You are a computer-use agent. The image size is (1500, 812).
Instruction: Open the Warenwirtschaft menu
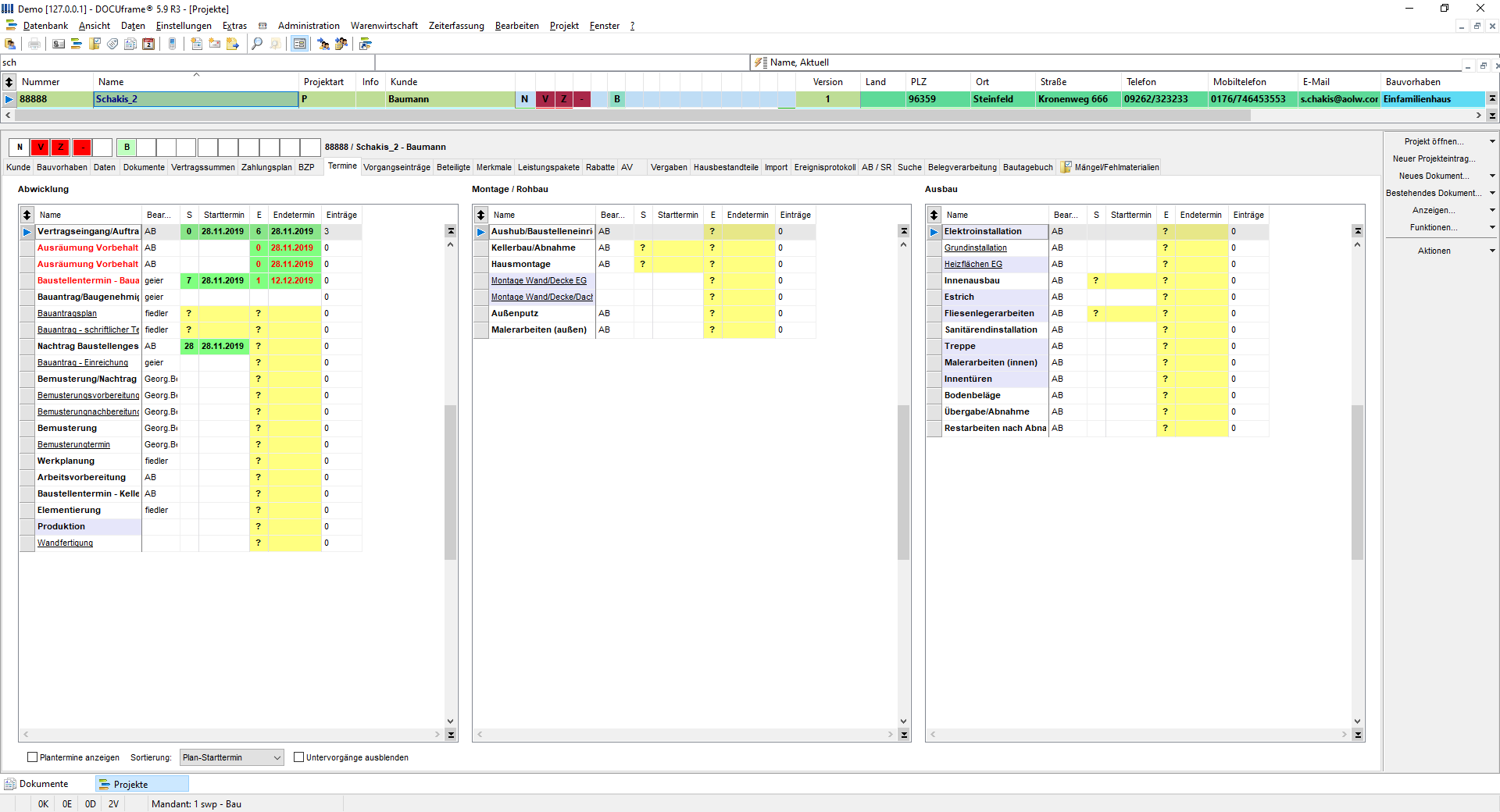coord(384,26)
